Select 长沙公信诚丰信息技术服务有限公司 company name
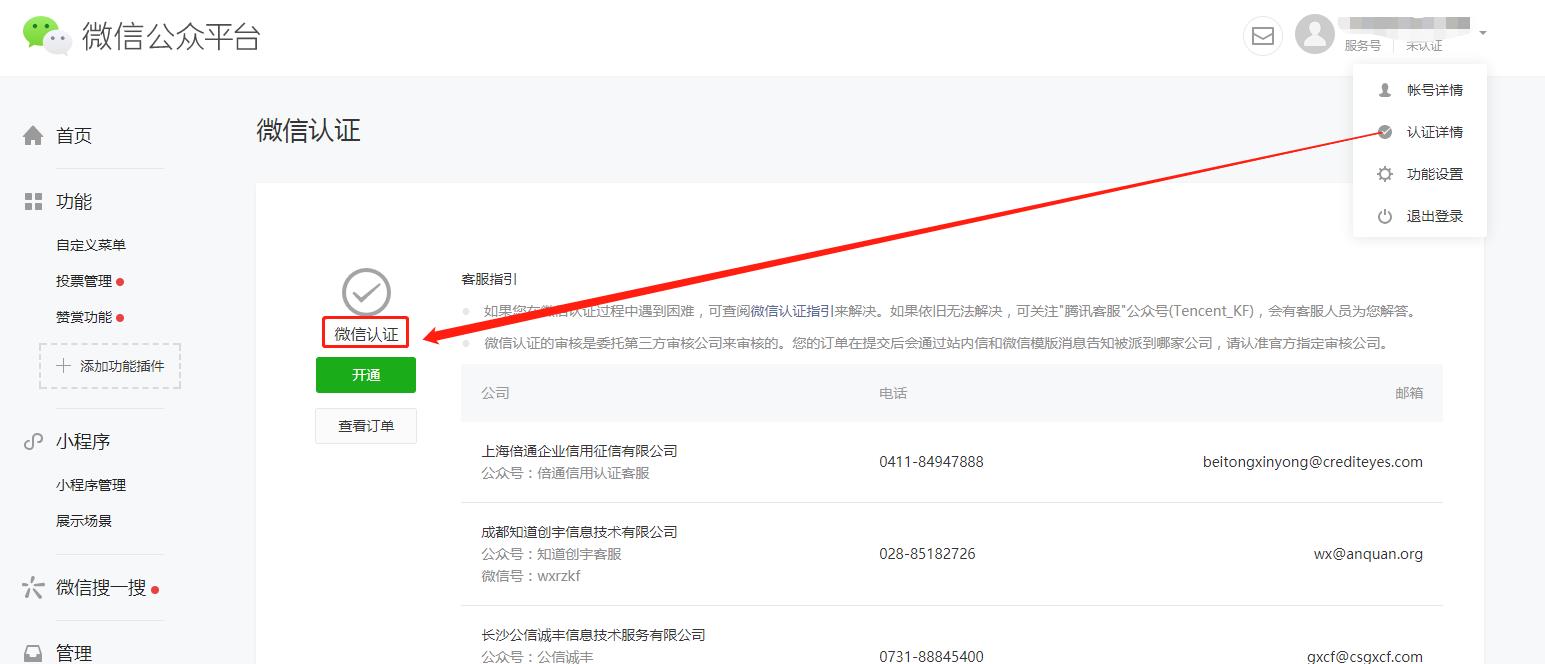Image resolution: width=1545 pixels, height=664 pixels. coord(593,635)
